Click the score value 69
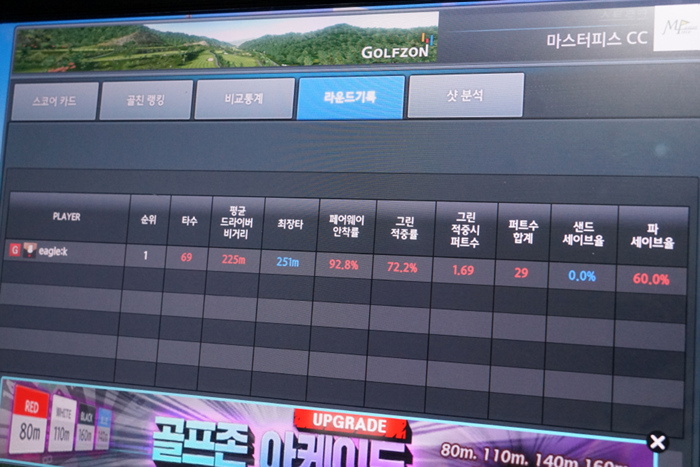 click(186, 257)
